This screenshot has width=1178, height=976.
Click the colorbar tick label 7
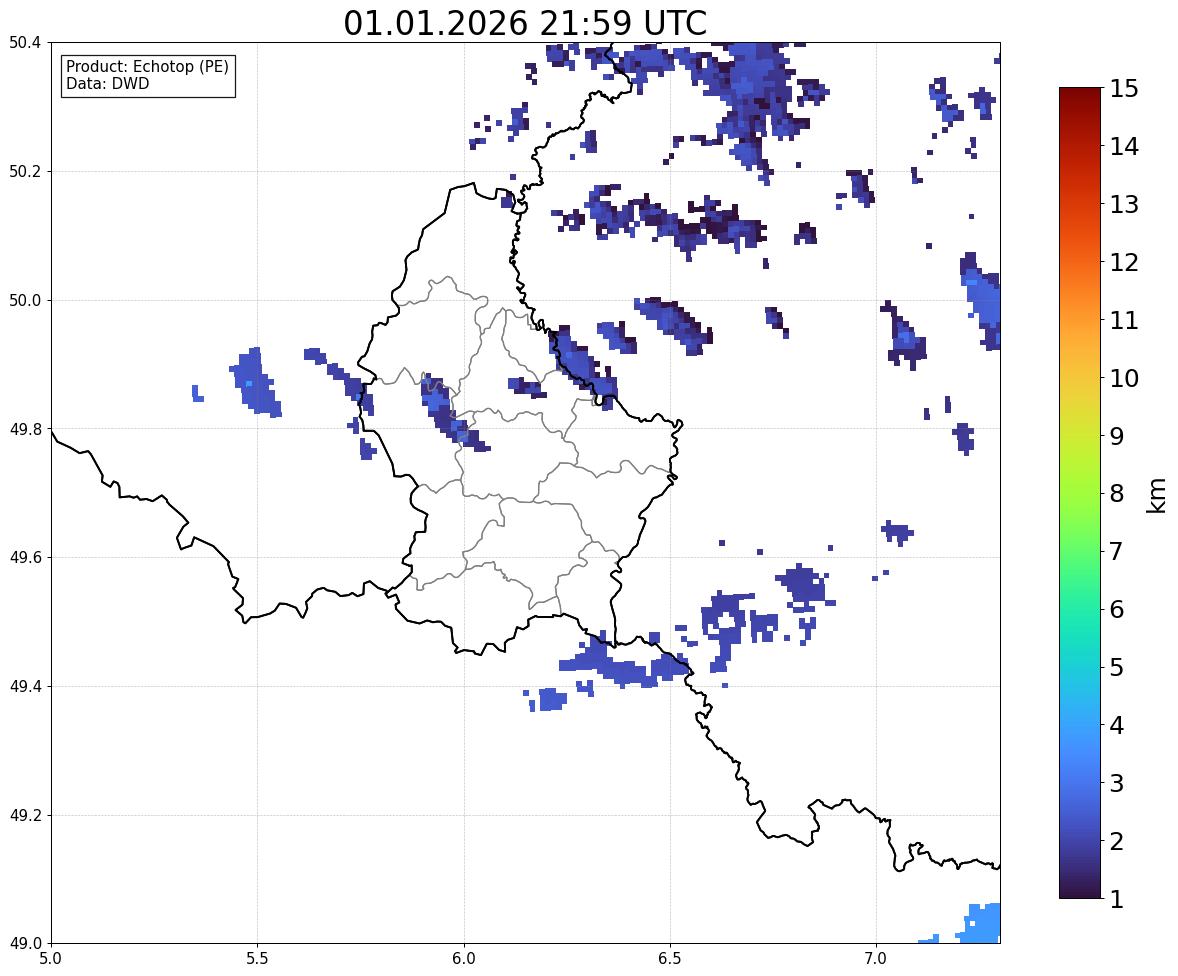tap(1117, 551)
